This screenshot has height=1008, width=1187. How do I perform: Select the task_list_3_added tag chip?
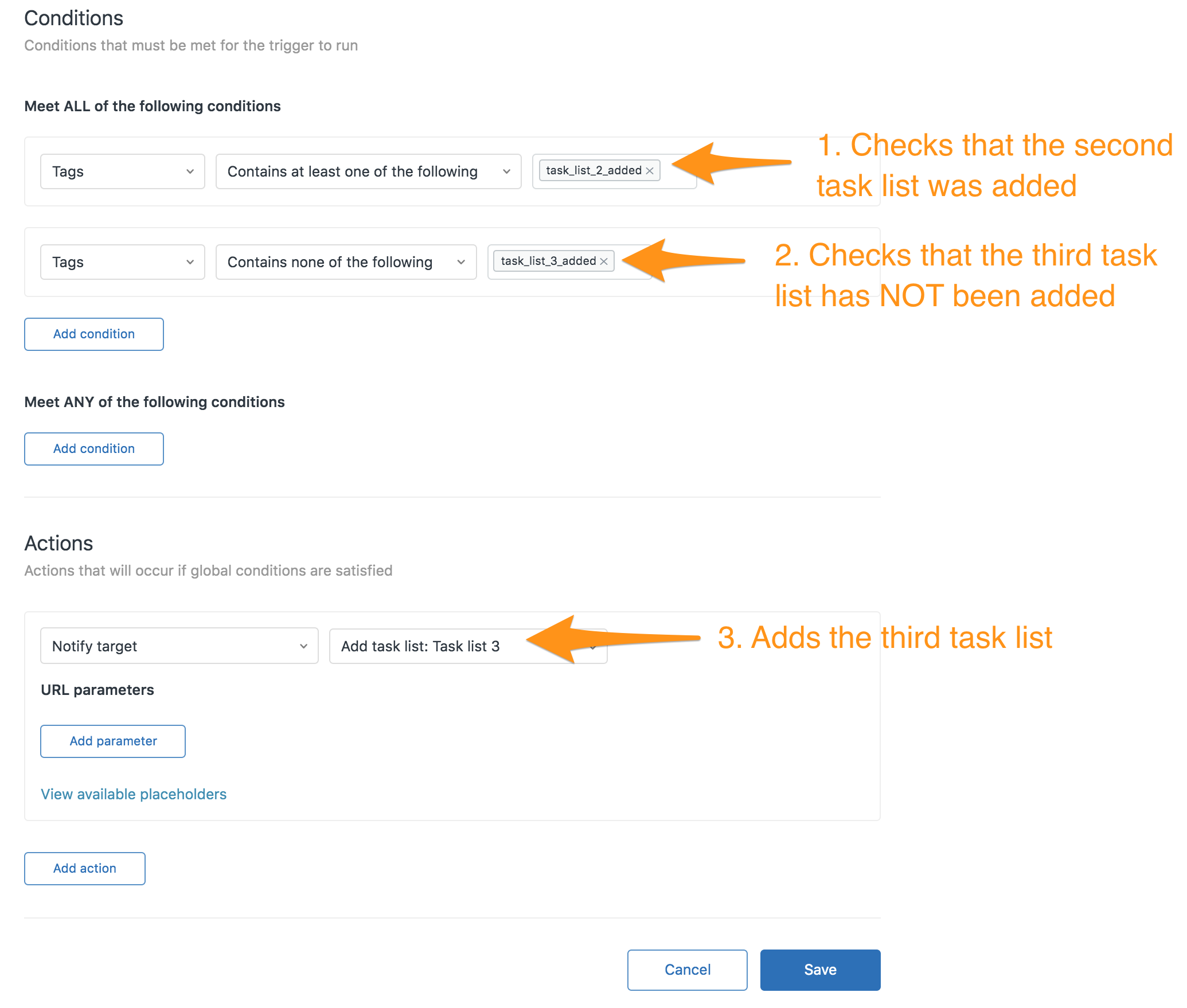pyautogui.click(x=548, y=261)
